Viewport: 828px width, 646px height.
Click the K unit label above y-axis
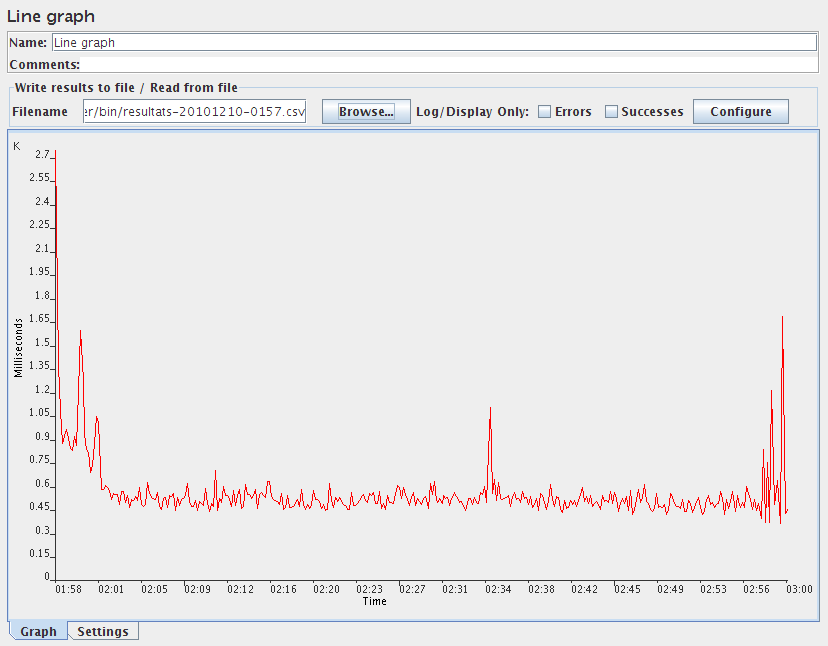pos(17,146)
